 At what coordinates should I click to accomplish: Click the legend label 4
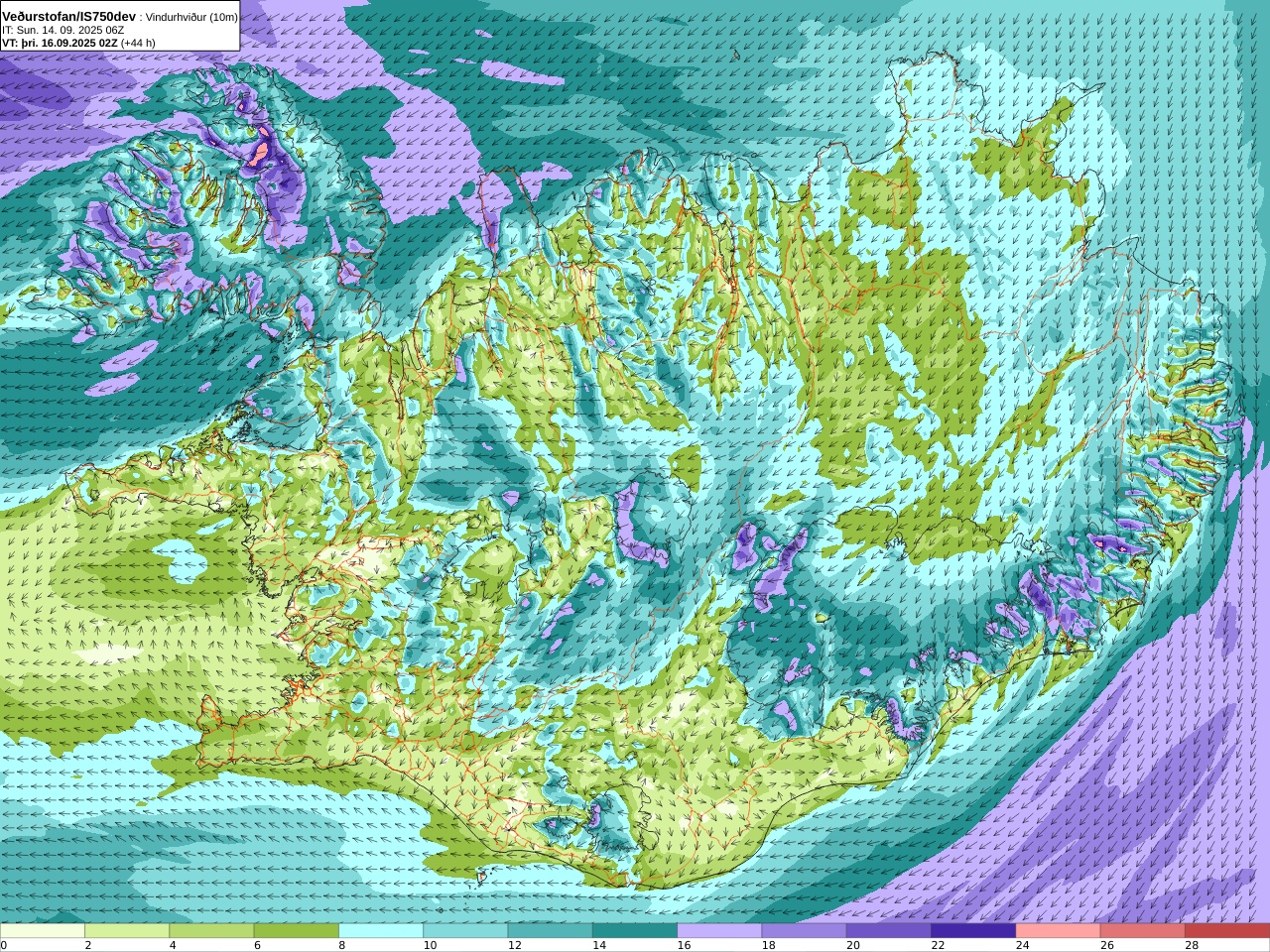point(173,945)
